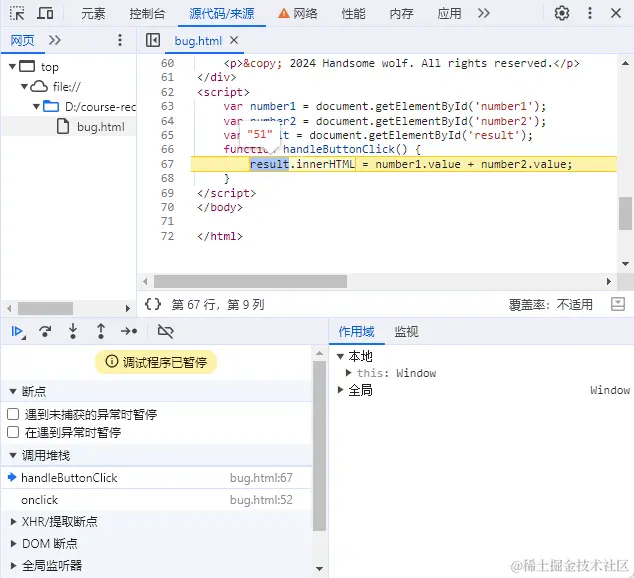This screenshot has height=578, width=634.
Task: Click the editor scroll-up arrow
Action: pos(625,63)
